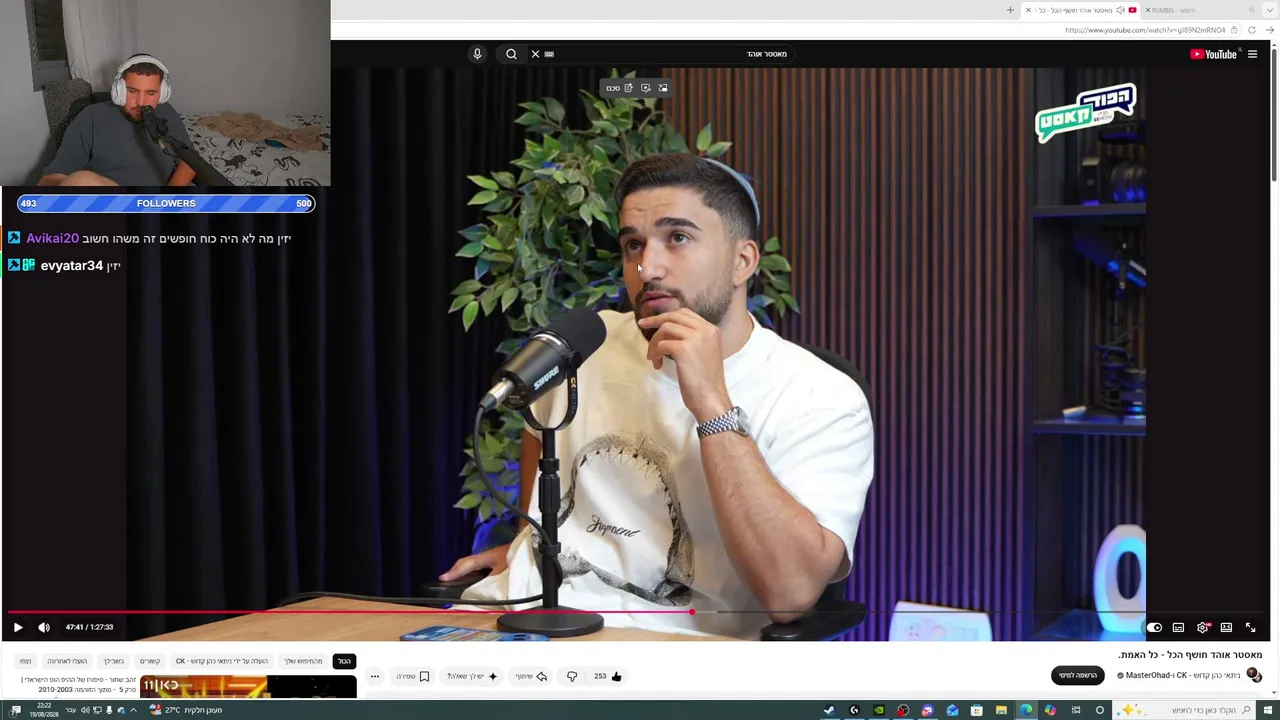Open the clock showing 22:22
1280x720 pixels.
point(43,710)
